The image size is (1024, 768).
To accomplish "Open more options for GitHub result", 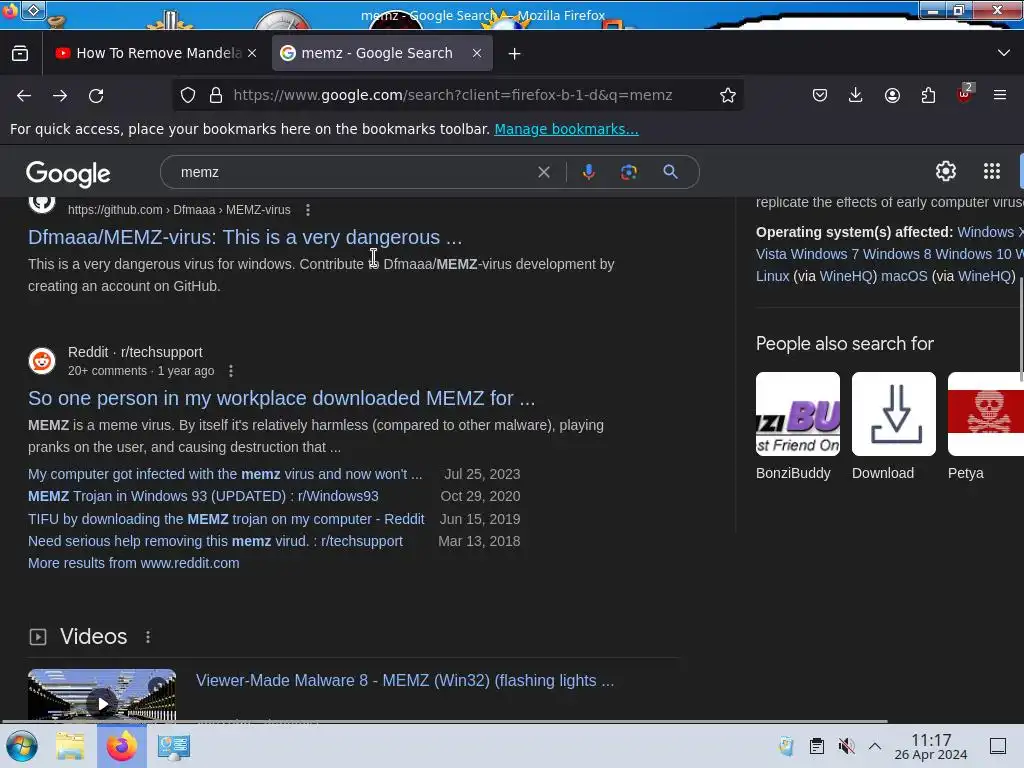I will tap(308, 210).
